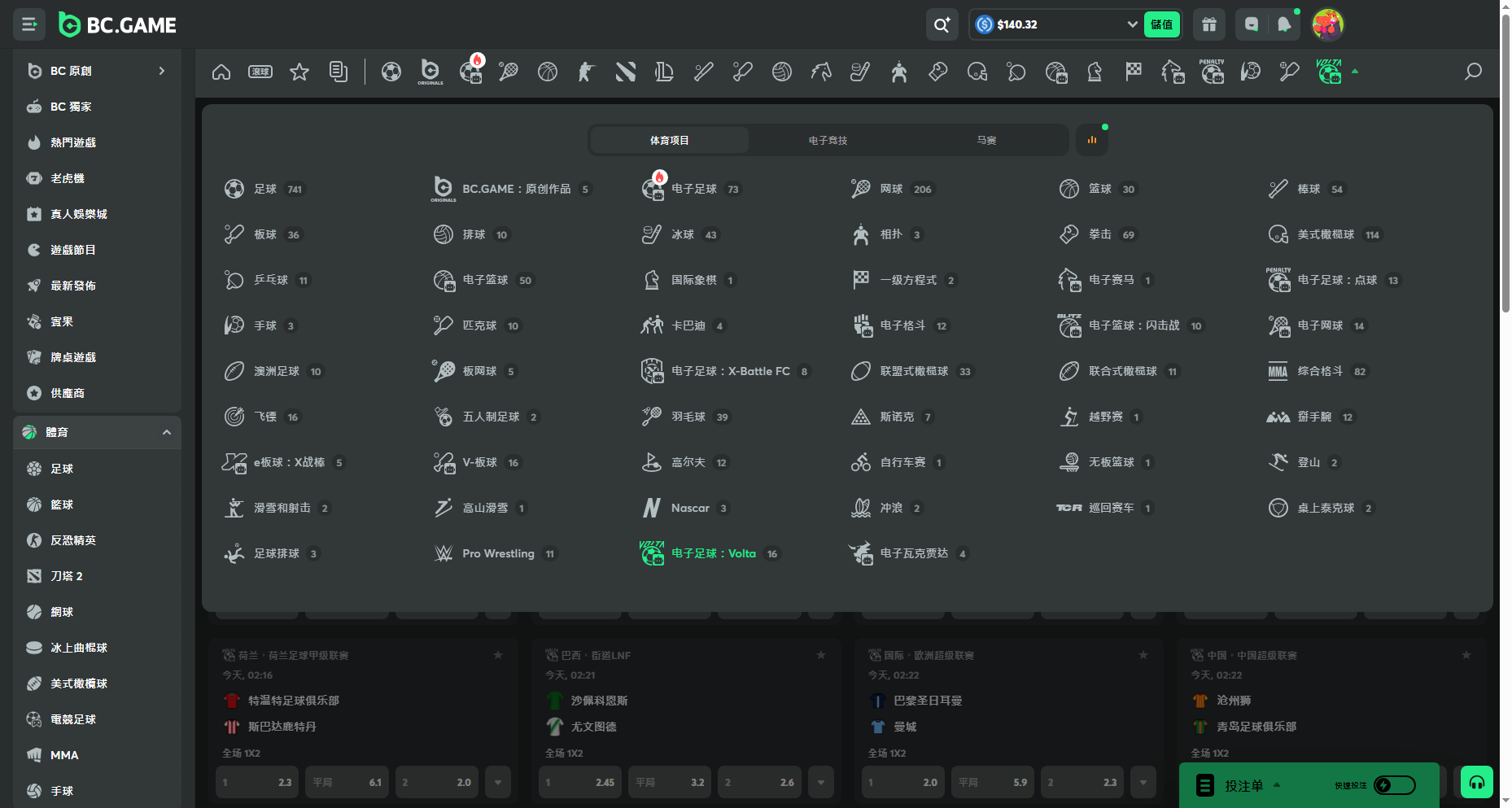Select the PENALTY e-soccer icon in sports bar
Image resolution: width=1512 pixels, height=808 pixels.
1212,72
